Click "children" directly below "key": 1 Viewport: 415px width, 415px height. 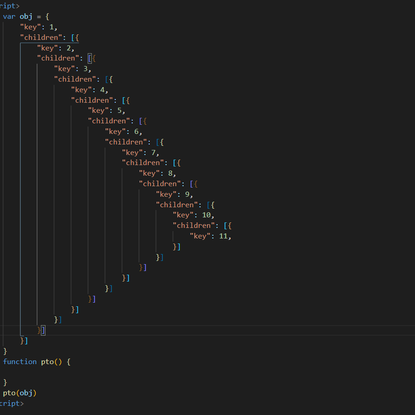[41, 37]
